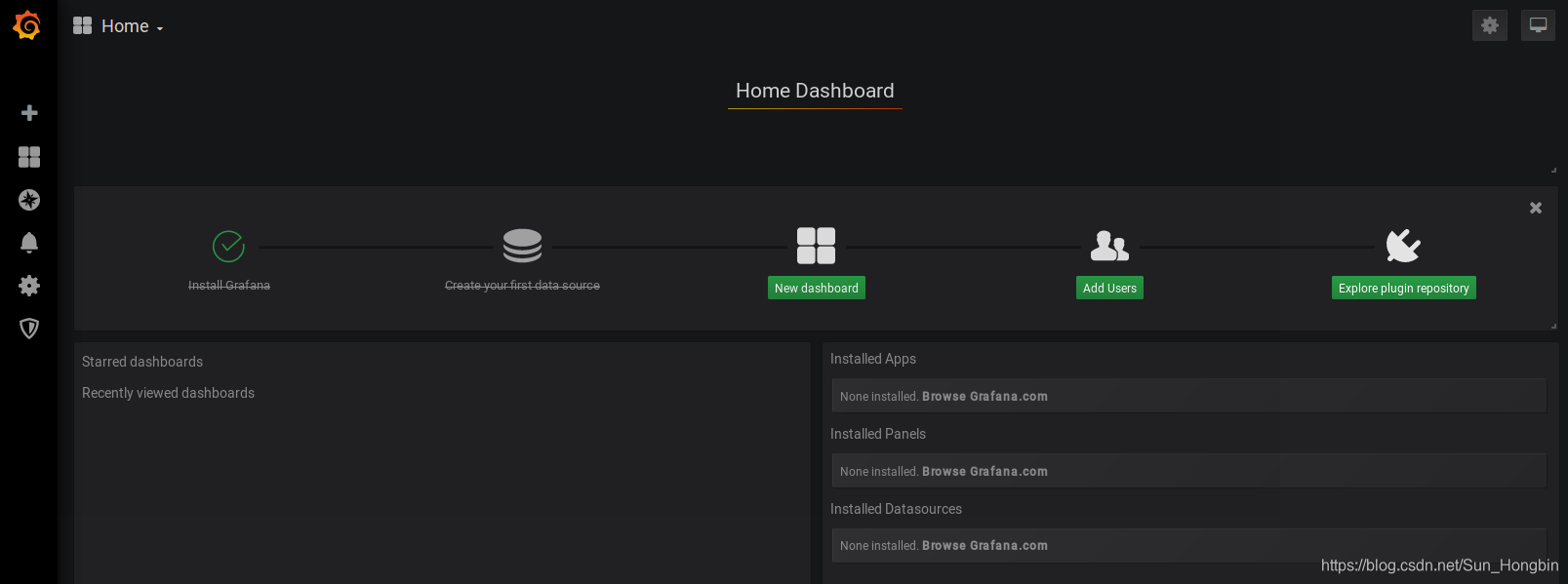The height and width of the screenshot is (584, 1568).
Task: Click the data source database icon
Action: (x=522, y=246)
